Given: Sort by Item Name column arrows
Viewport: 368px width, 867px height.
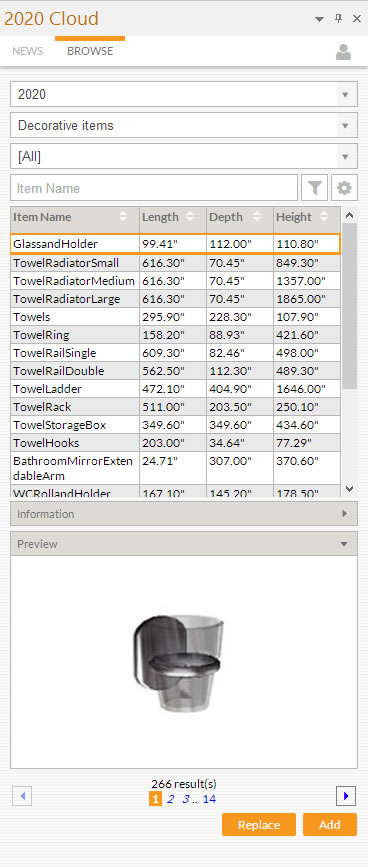Looking at the screenshot, I should [x=123, y=217].
